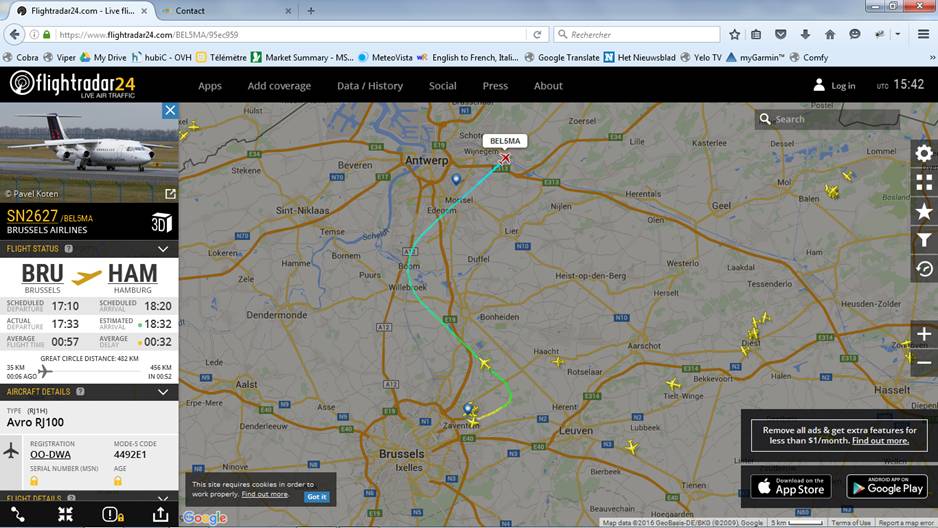Open cookie notice Find out more link

point(264,494)
